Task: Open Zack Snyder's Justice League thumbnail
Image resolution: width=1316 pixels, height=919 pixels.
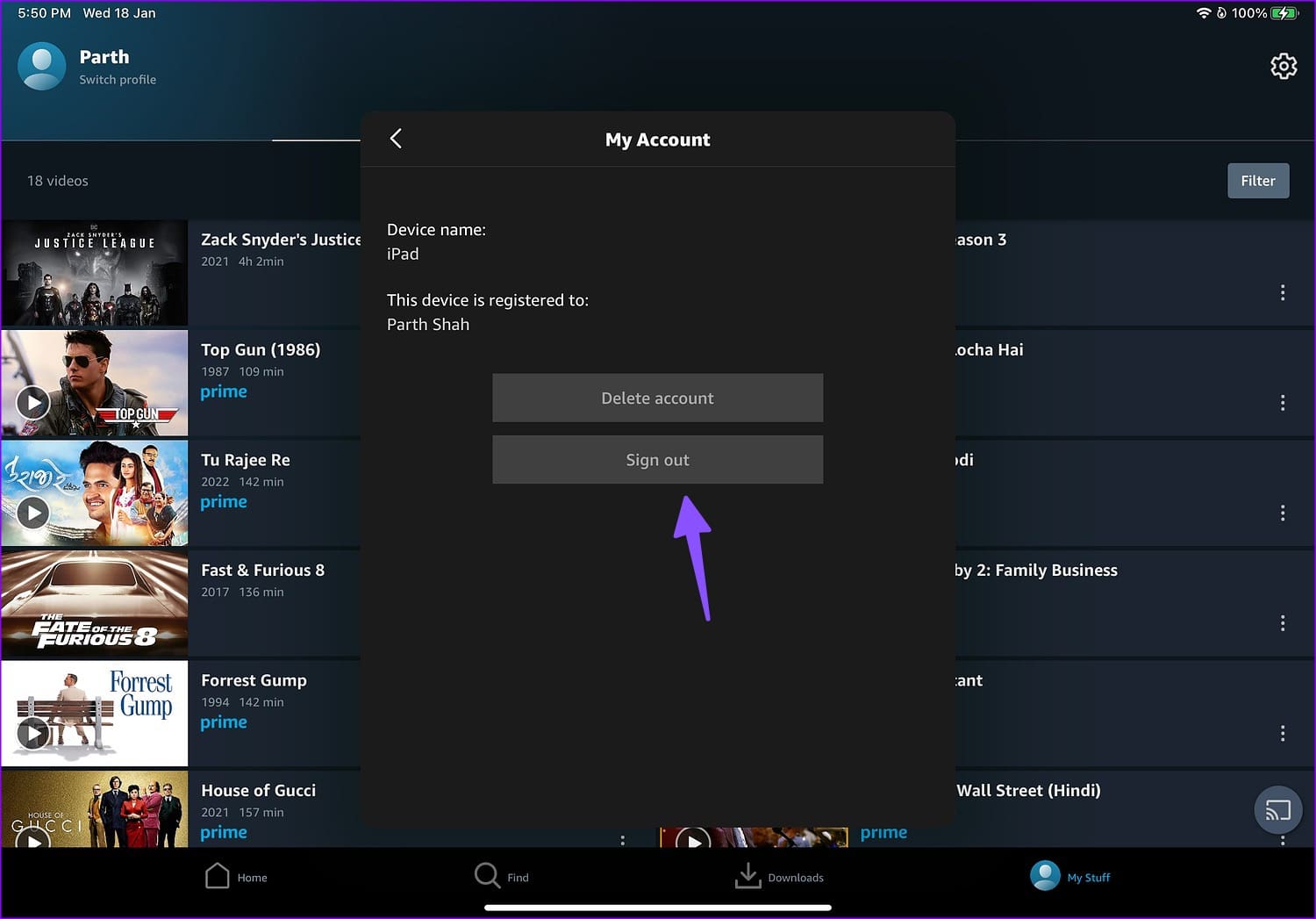Action: 95,273
